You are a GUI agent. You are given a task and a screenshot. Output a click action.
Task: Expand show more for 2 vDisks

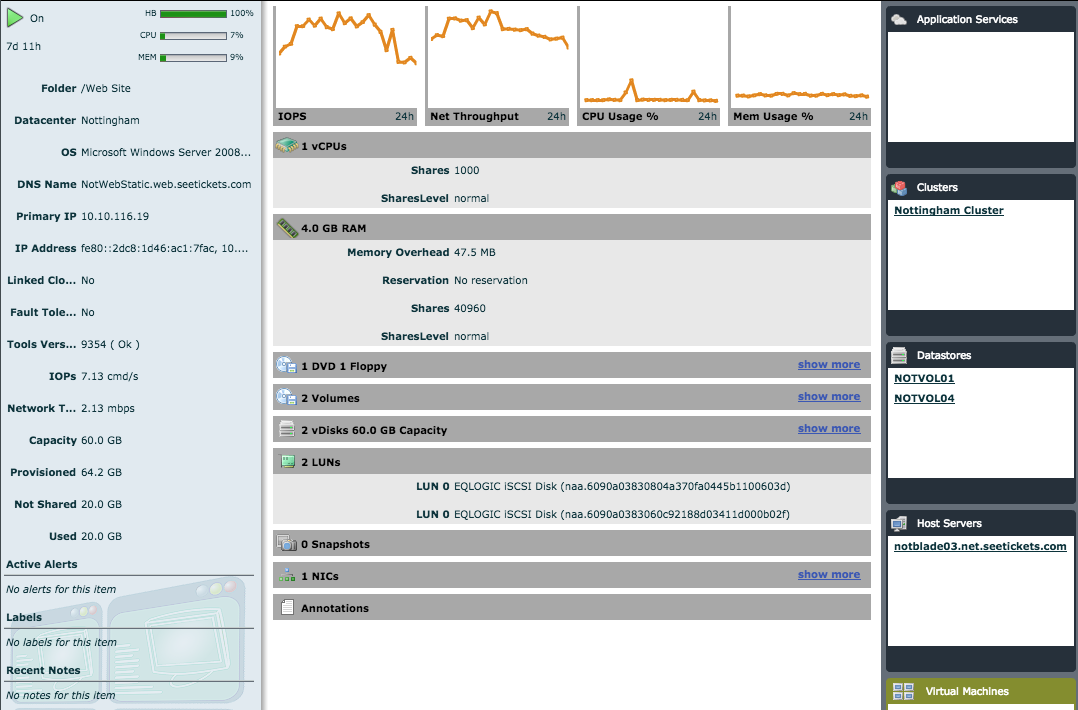(x=828, y=428)
